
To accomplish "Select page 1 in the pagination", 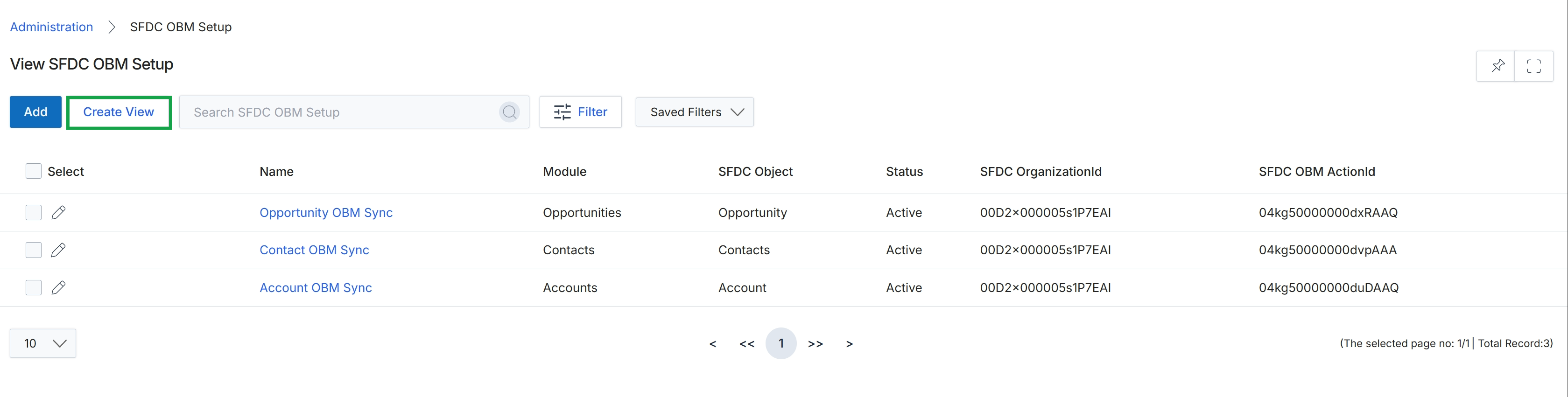I will coord(781,343).
